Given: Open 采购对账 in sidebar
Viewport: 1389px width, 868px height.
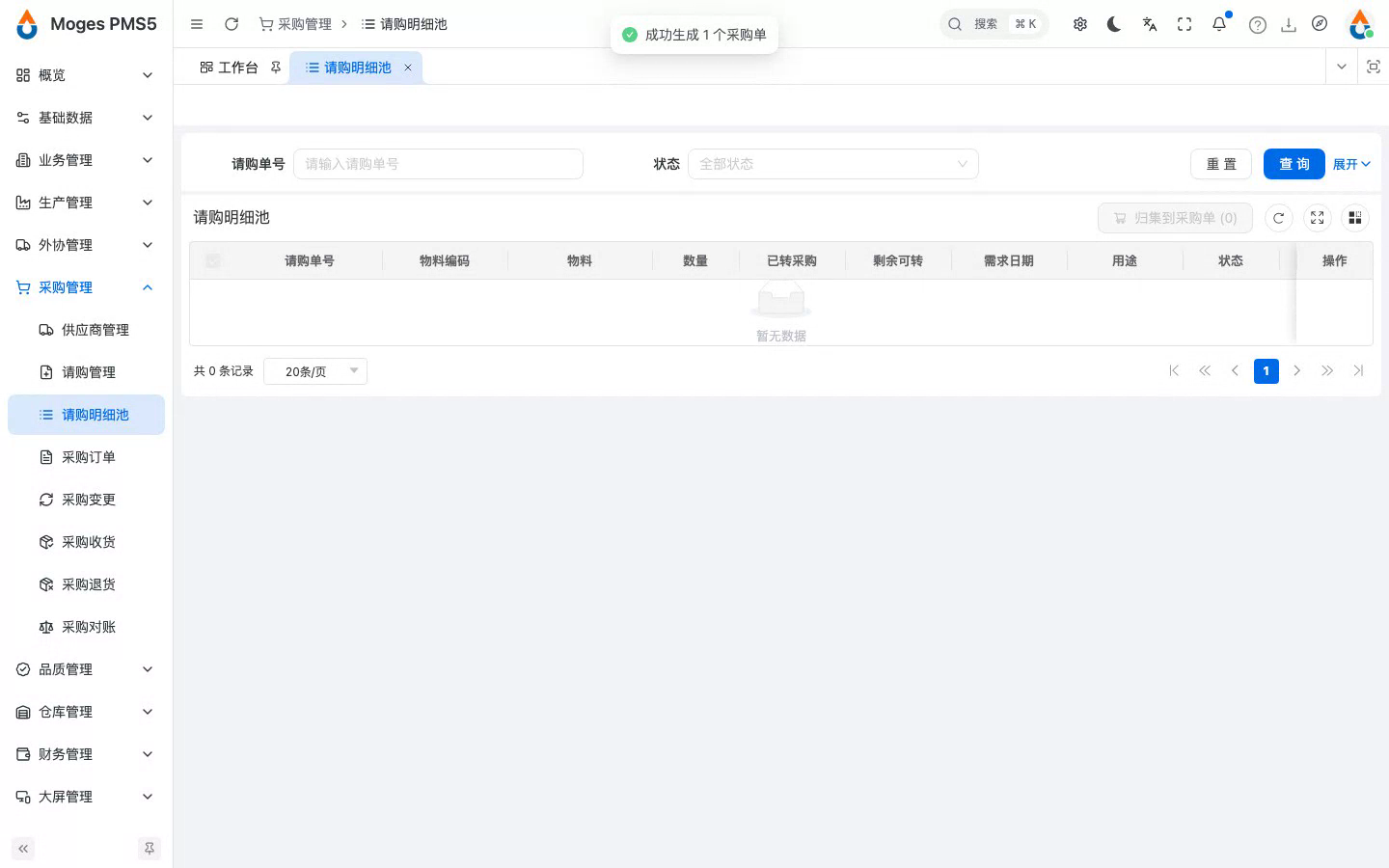Looking at the screenshot, I should point(86,627).
